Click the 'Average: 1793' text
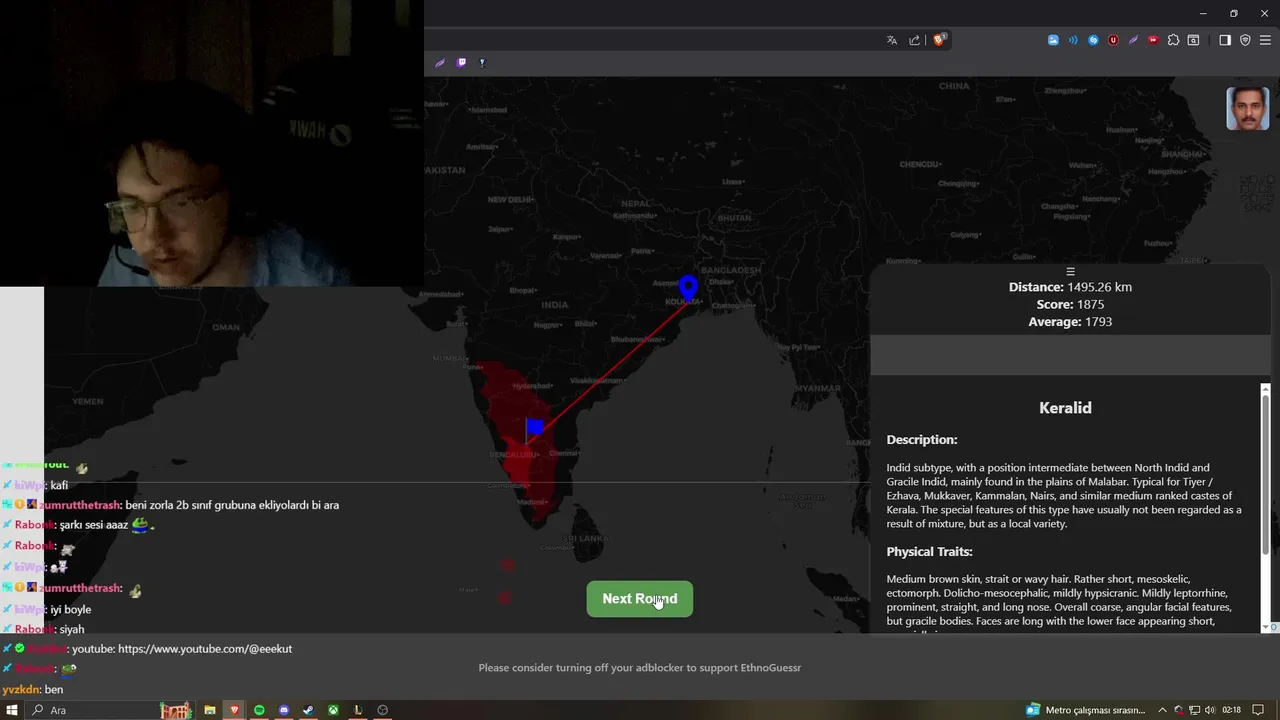This screenshot has height=720, width=1280. point(1070,322)
